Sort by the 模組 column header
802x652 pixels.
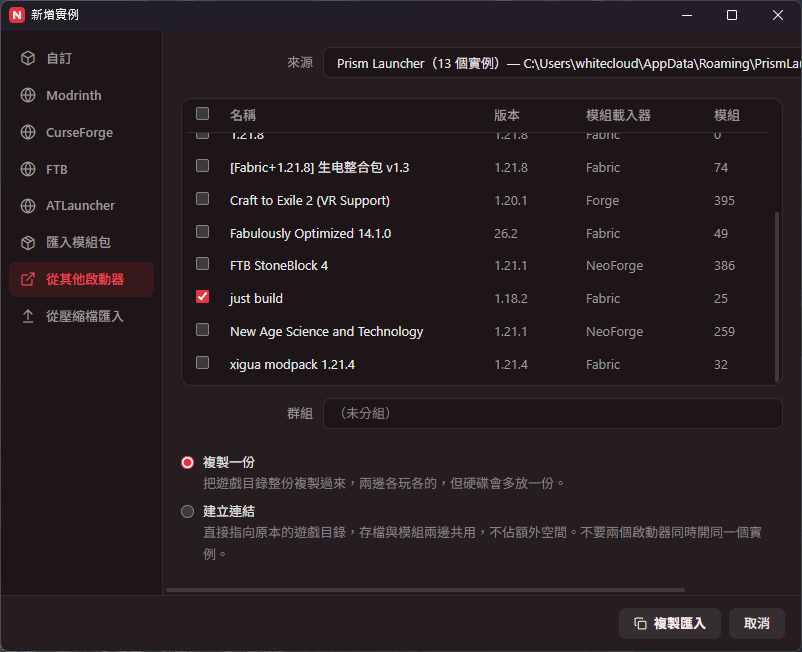coord(727,115)
